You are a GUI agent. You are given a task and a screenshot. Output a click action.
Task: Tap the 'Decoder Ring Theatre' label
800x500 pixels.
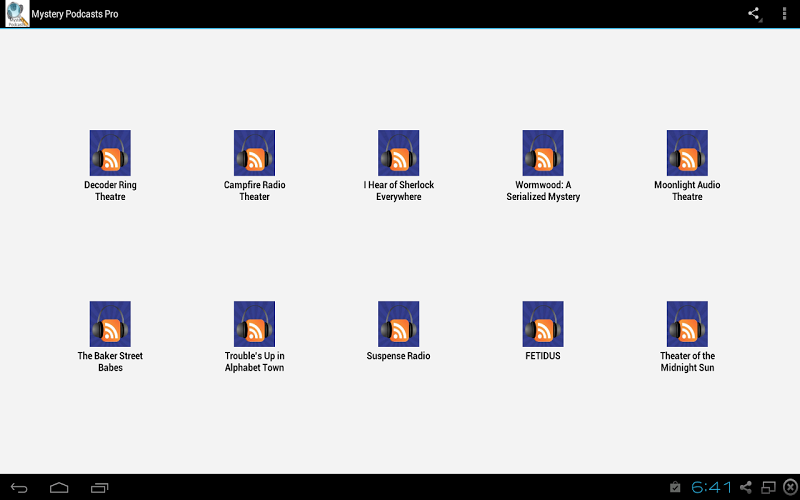[x=110, y=191]
